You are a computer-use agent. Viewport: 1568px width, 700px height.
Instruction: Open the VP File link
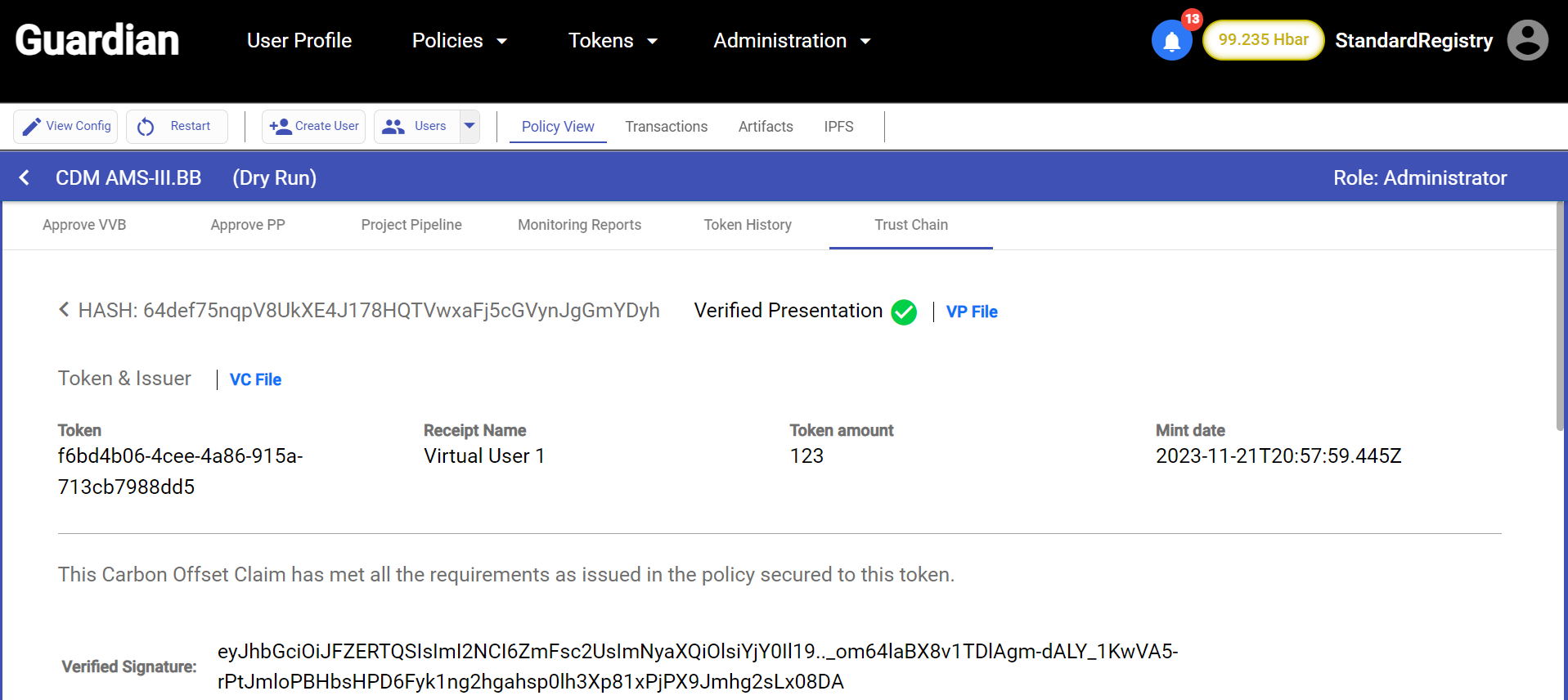point(972,312)
